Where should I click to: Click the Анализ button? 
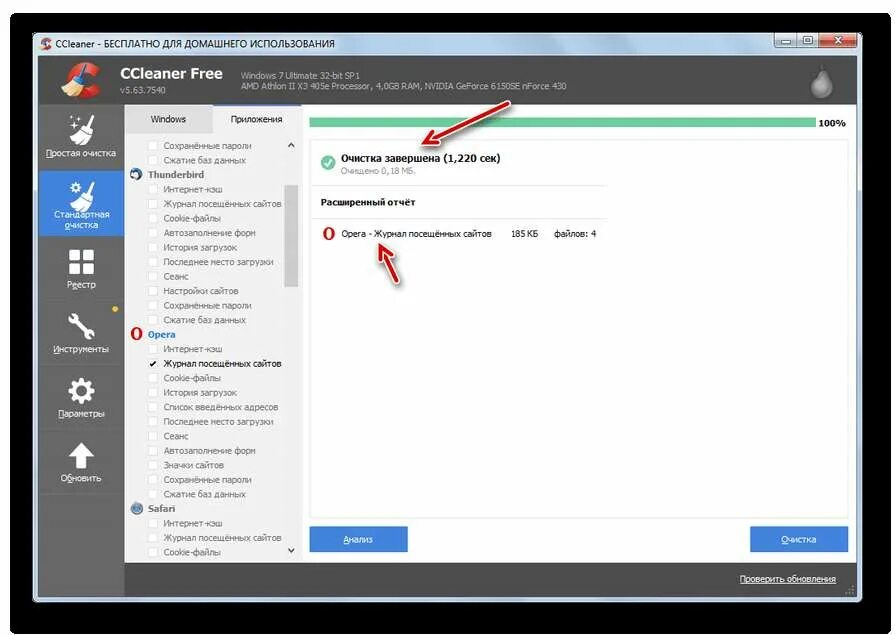tap(358, 539)
